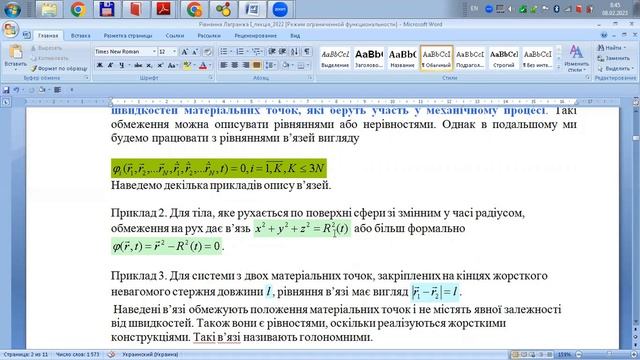Toggle justified alignment button
The image size is (640, 360).
256,65
